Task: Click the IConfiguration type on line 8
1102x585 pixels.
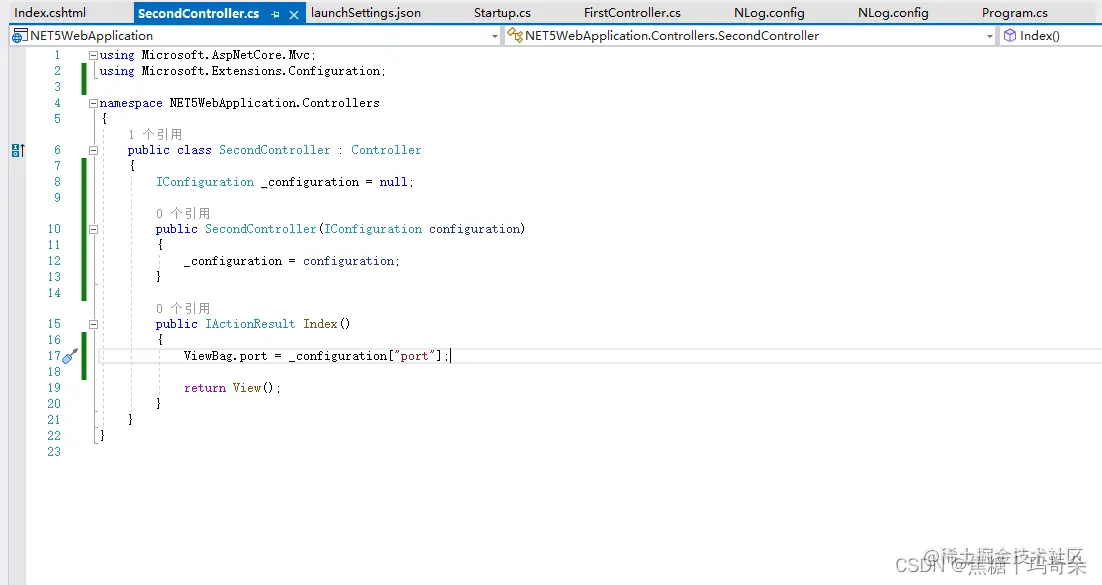Action: 205,181
